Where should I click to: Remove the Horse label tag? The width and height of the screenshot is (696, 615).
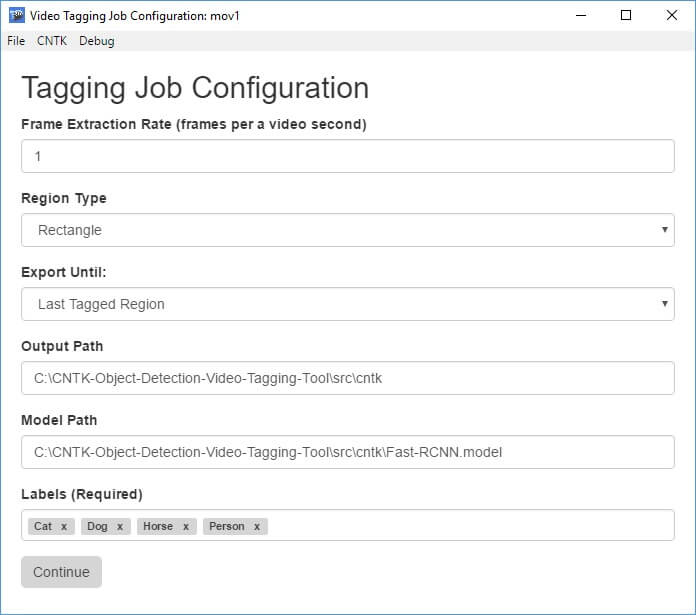coord(186,527)
